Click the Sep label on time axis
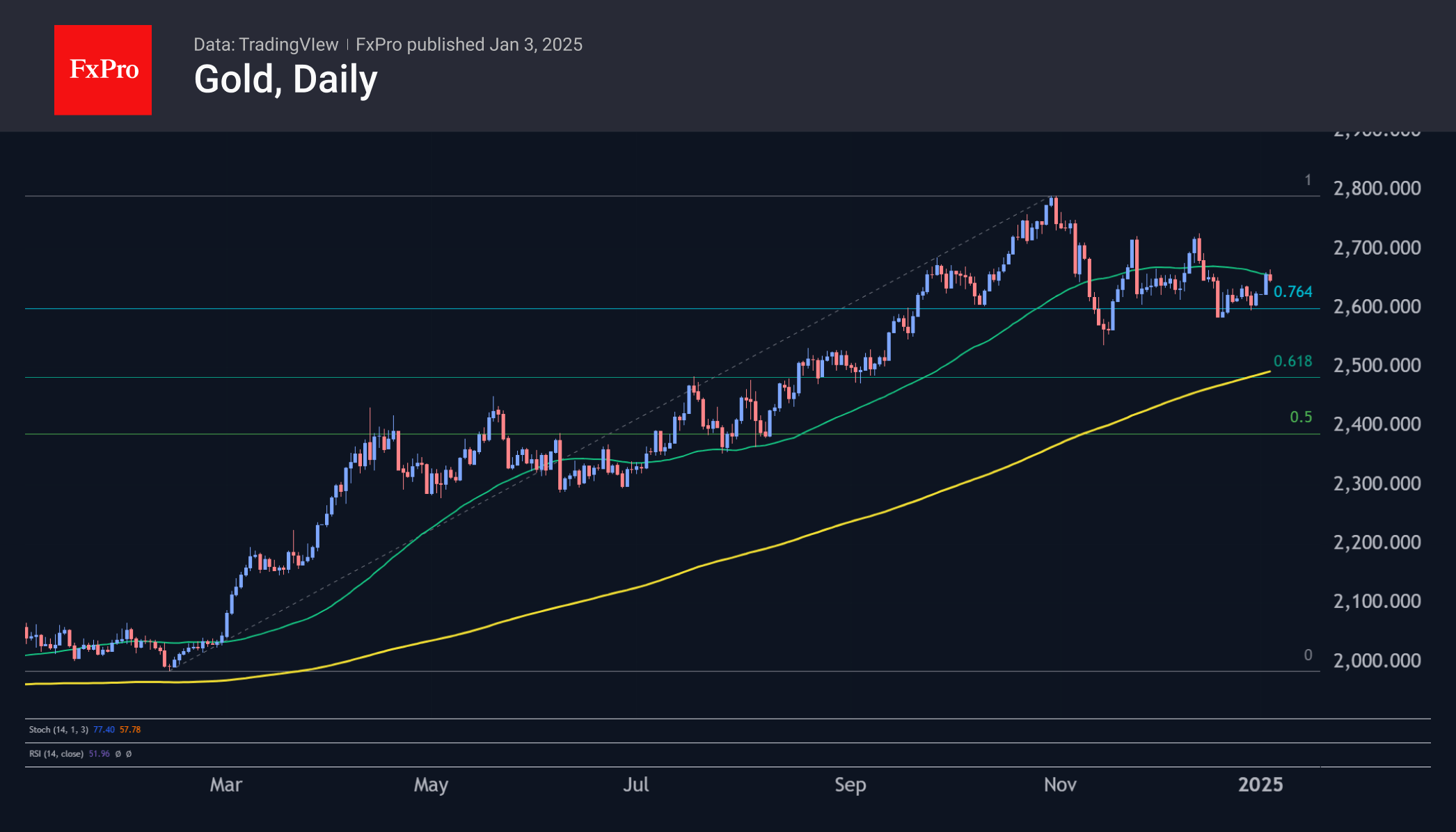 [850, 785]
